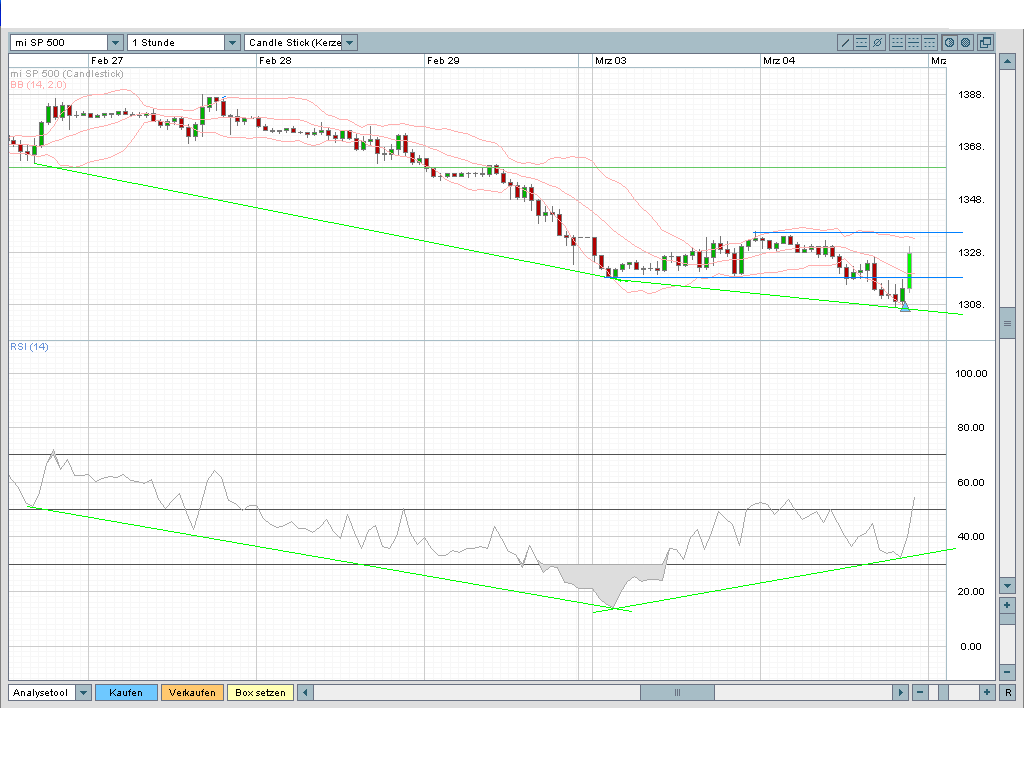Screen dimensions: 1024x768
Task: Open the Candle Stick chart type dropdown
Action: pyautogui.click(x=349, y=42)
